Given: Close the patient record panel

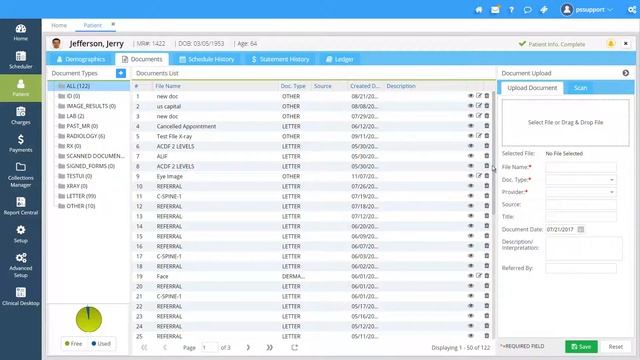Looking at the screenshot, I should point(626,43).
